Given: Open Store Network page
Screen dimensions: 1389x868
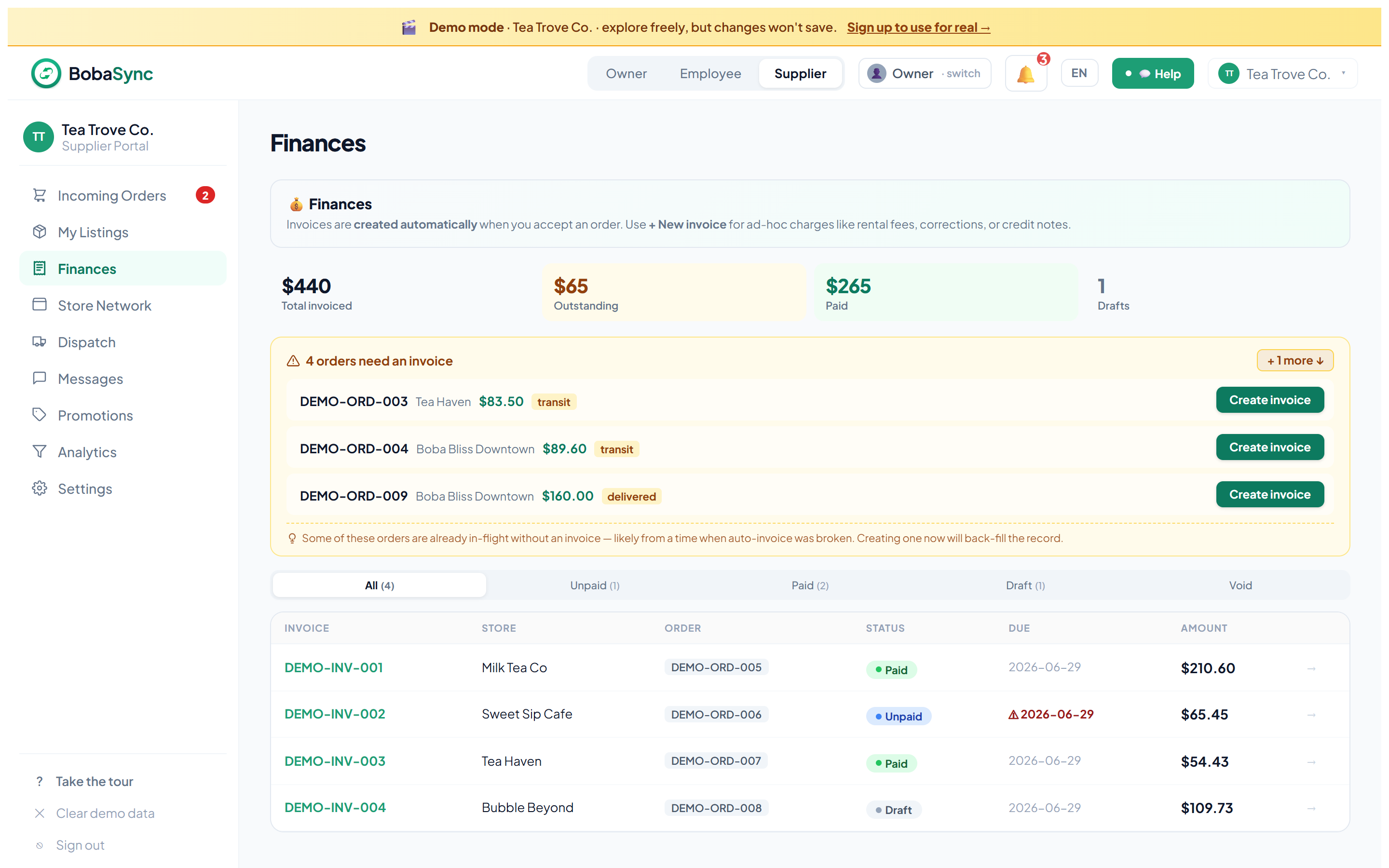Looking at the screenshot, I should pyautogui.click(x=123, y=305).
